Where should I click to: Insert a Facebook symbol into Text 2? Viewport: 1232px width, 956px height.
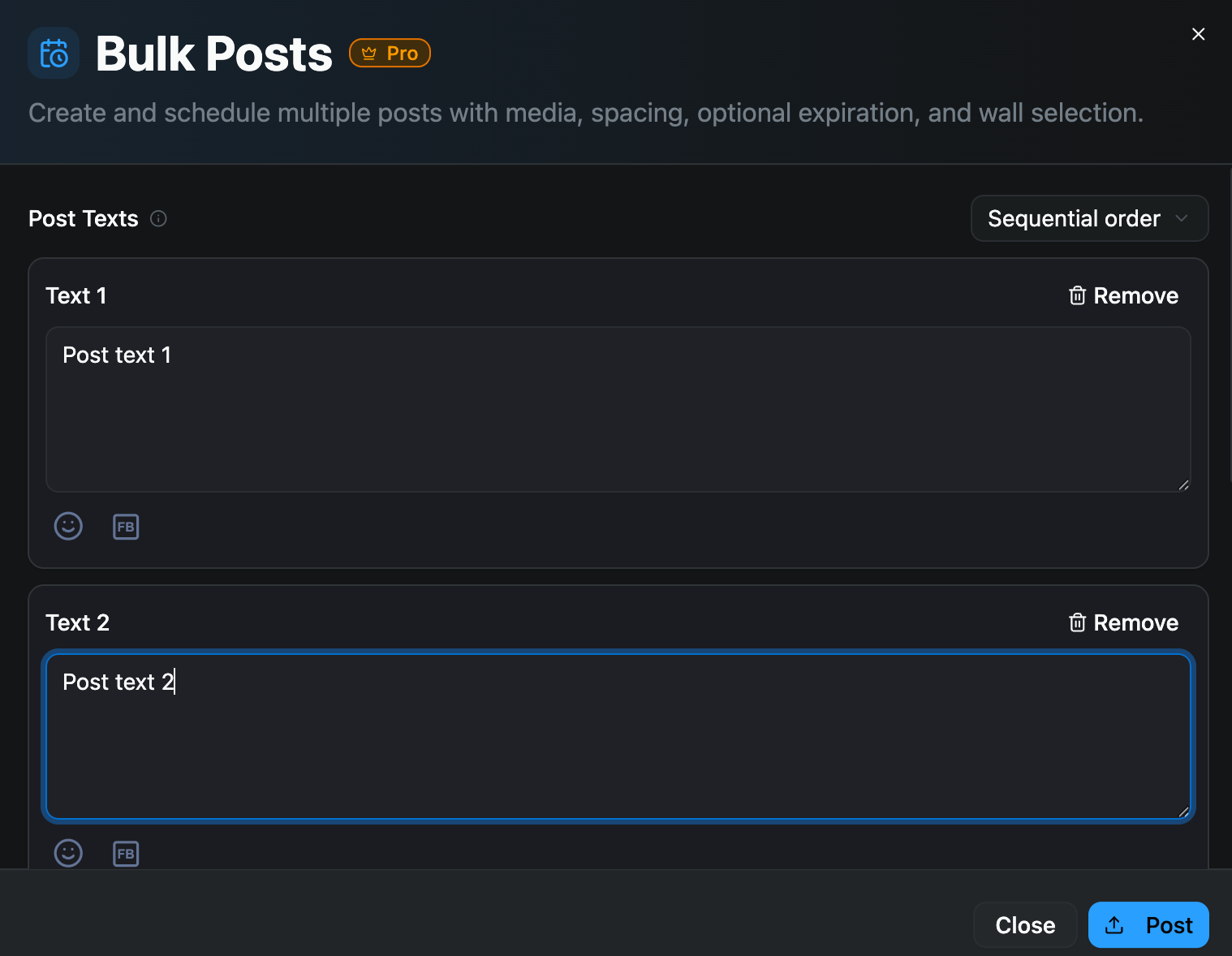pos(126,853)
